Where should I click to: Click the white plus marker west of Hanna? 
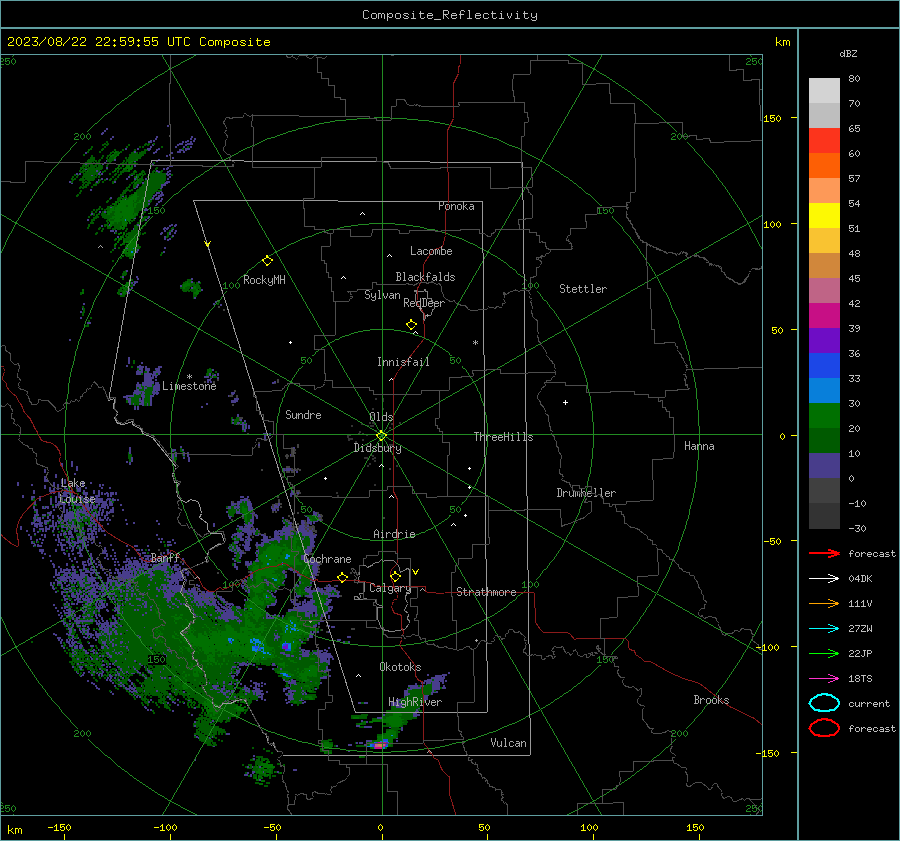(x=565, y=402)
